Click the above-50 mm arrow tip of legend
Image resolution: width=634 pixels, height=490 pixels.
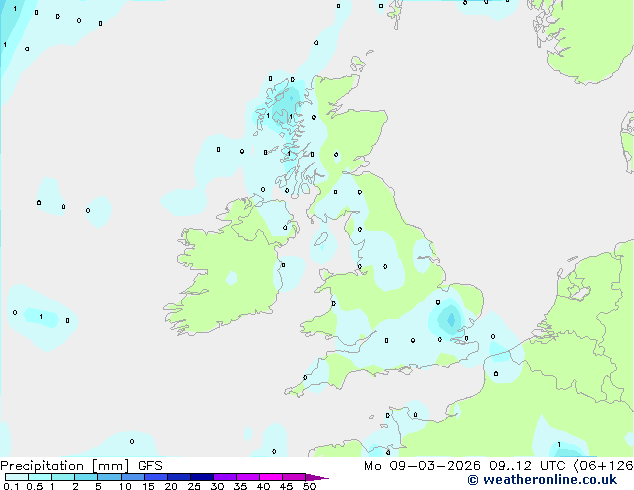[317, 477]
